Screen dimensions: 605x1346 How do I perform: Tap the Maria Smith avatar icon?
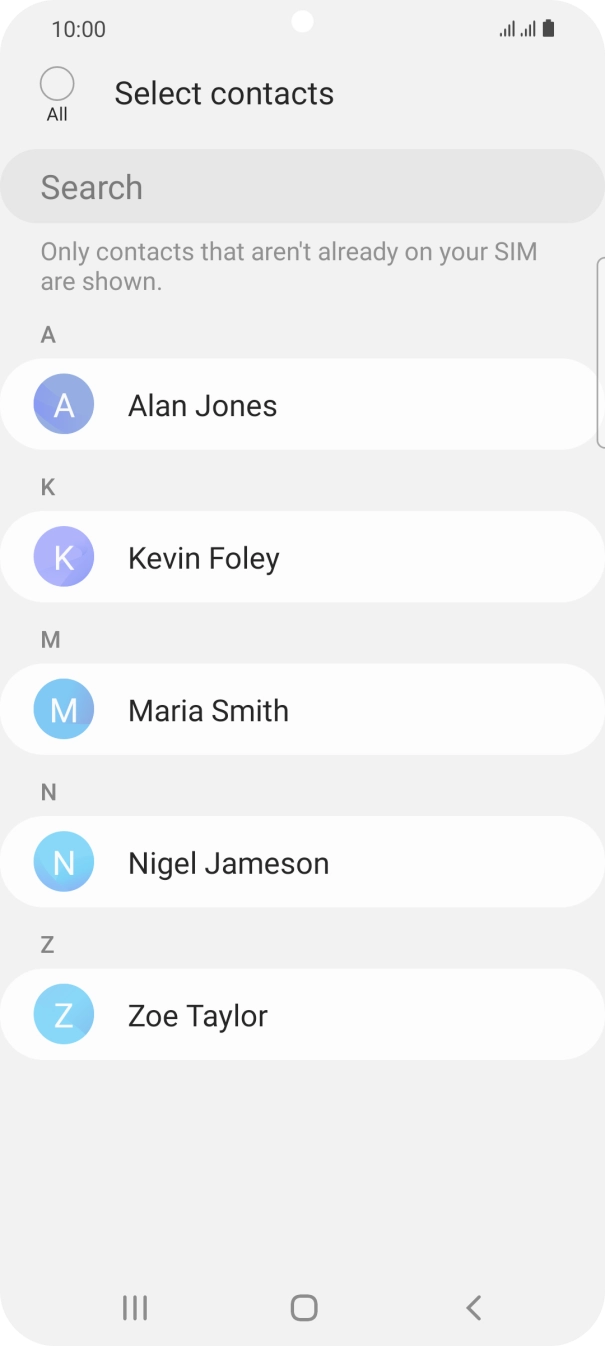coord(64,709)
